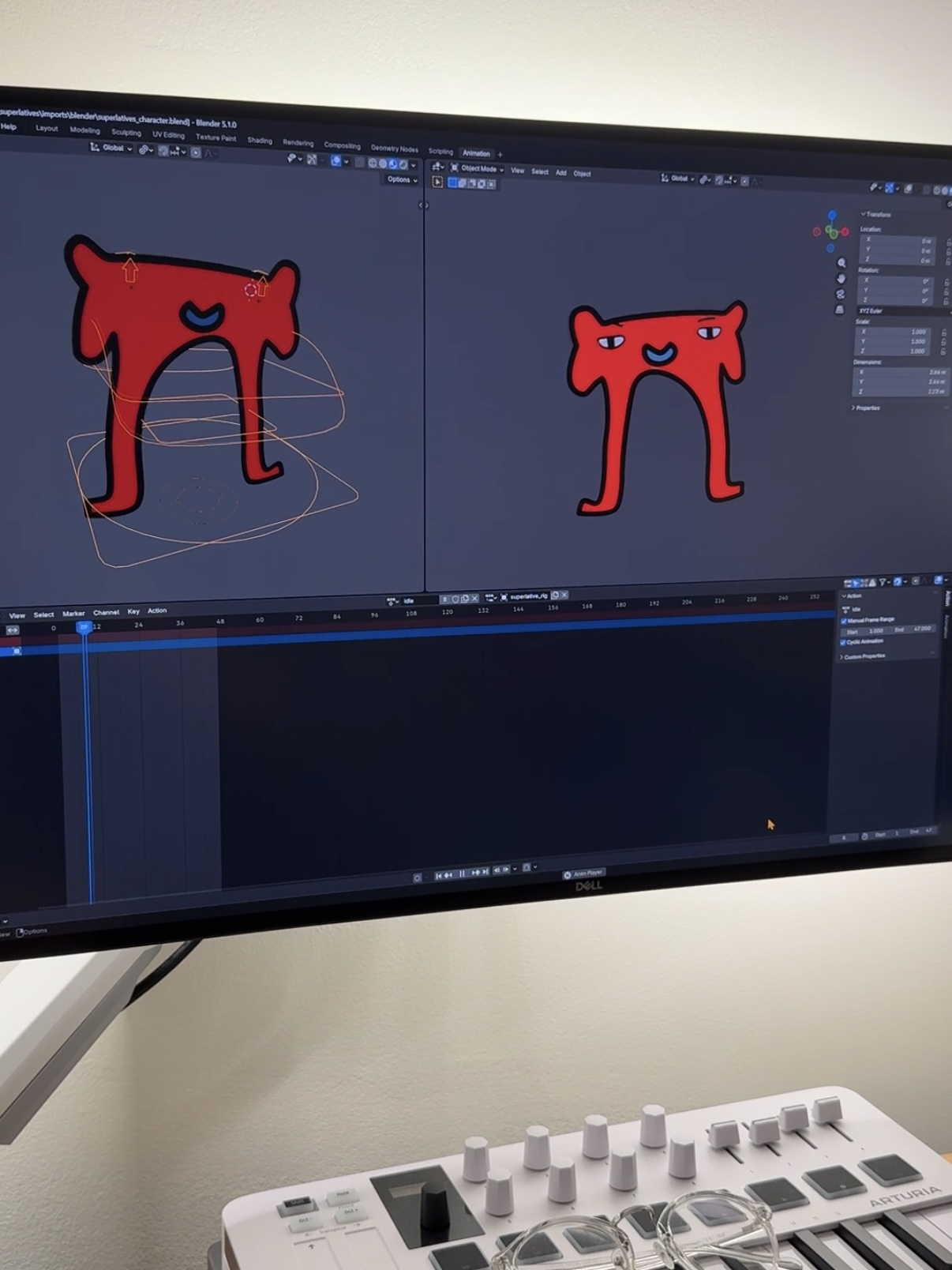
Task: Switch to the Shading workspace tab
Action: tap(260, 141)
